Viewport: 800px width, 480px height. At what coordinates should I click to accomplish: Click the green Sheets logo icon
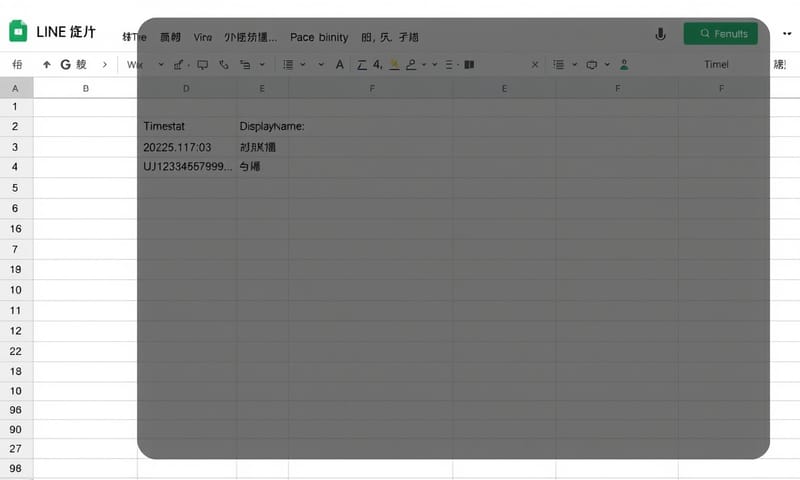pyautogui.click(x=18, y=31)
